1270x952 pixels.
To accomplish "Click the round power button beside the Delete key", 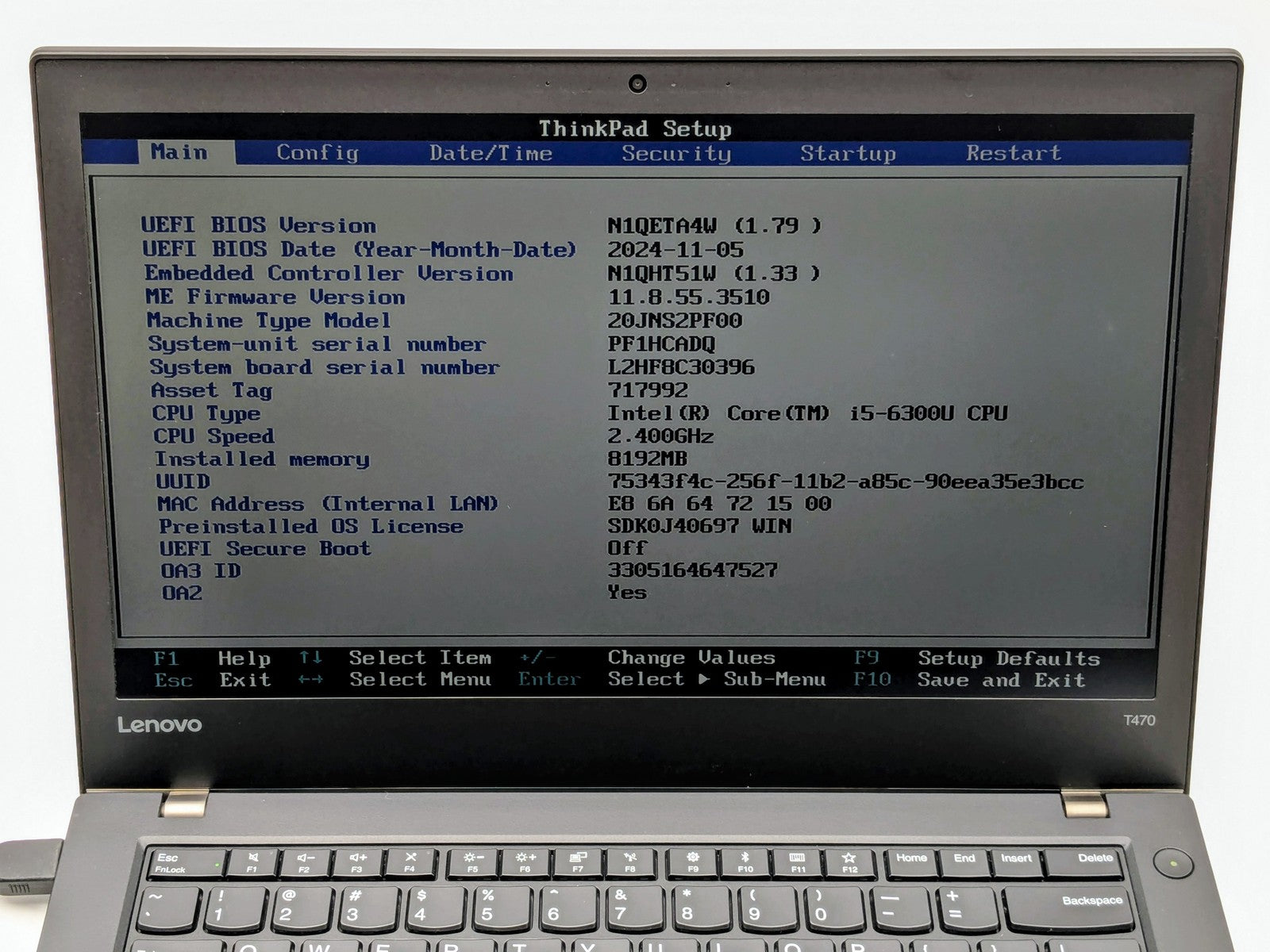I will [1173, 862].
